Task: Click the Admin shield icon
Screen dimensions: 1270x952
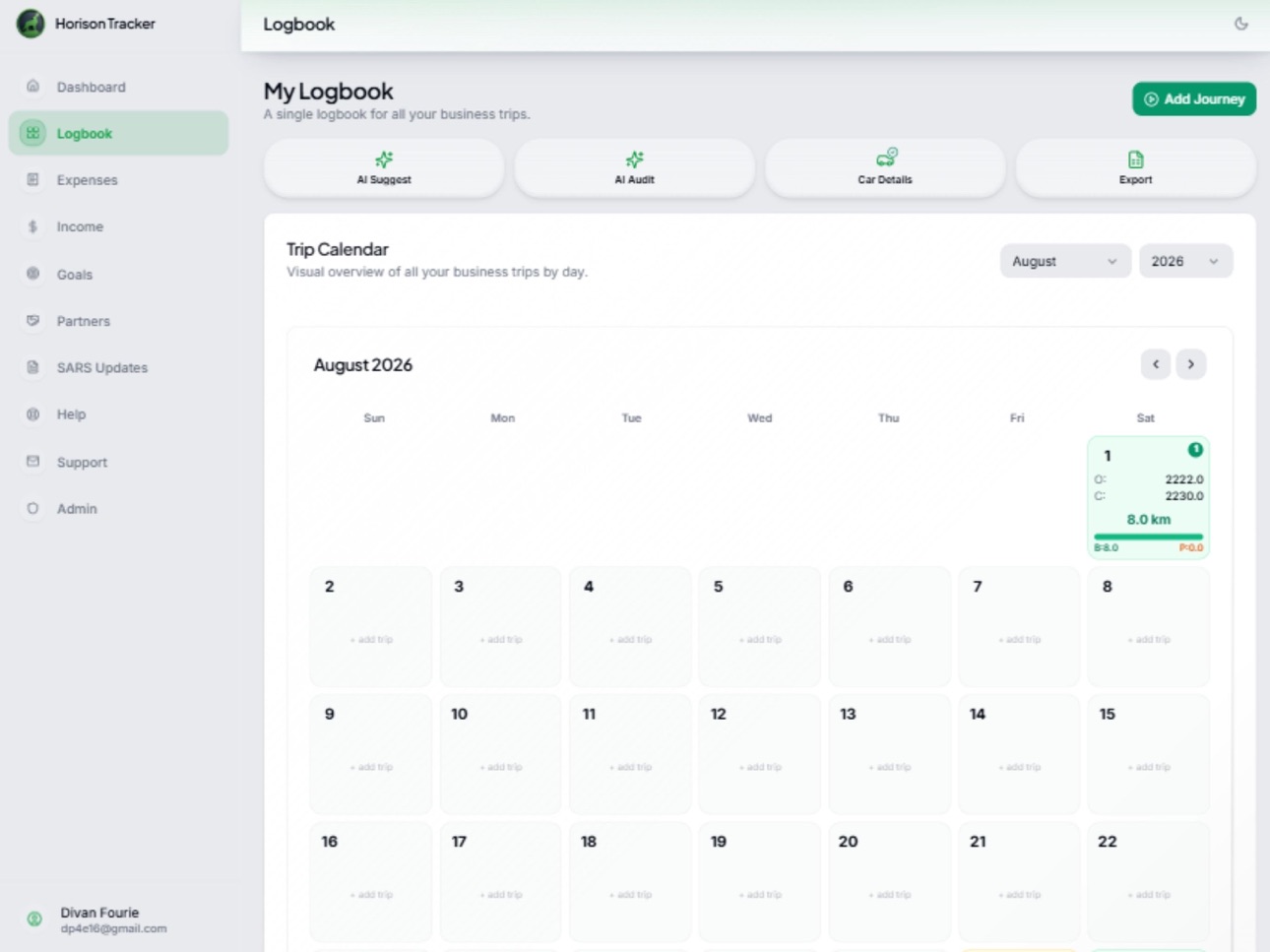Action: [33, 508]
